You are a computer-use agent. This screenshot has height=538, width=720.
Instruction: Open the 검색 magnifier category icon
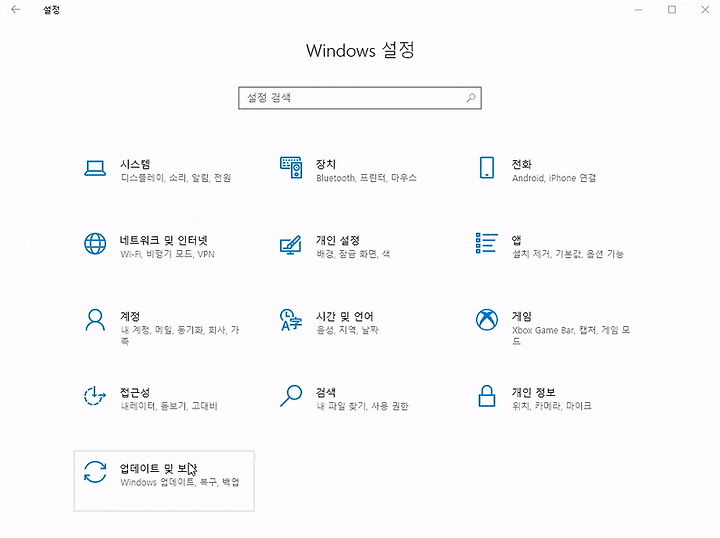(291, 396)
